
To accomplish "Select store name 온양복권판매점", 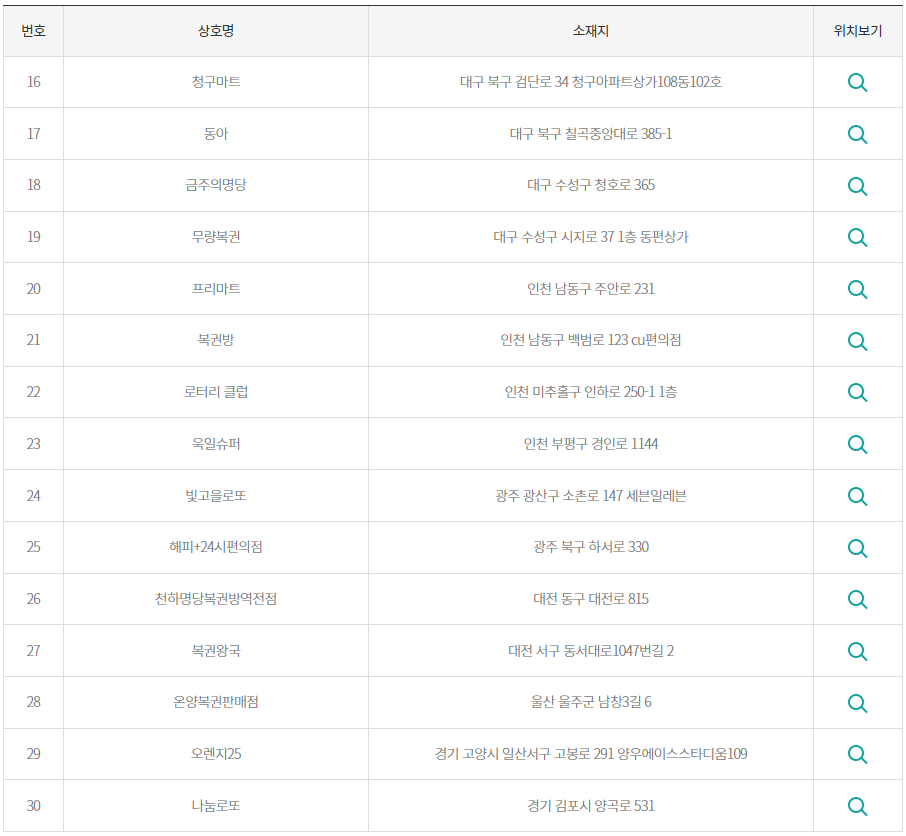I will click(216, 702).
